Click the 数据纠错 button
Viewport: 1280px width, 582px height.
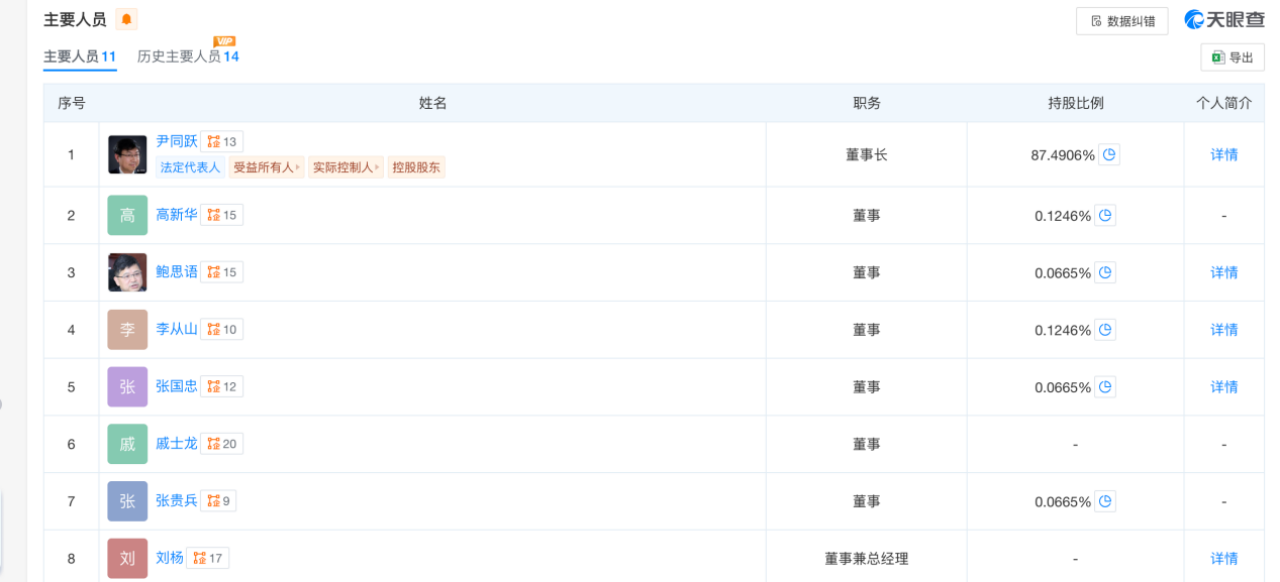[1121, 20]
